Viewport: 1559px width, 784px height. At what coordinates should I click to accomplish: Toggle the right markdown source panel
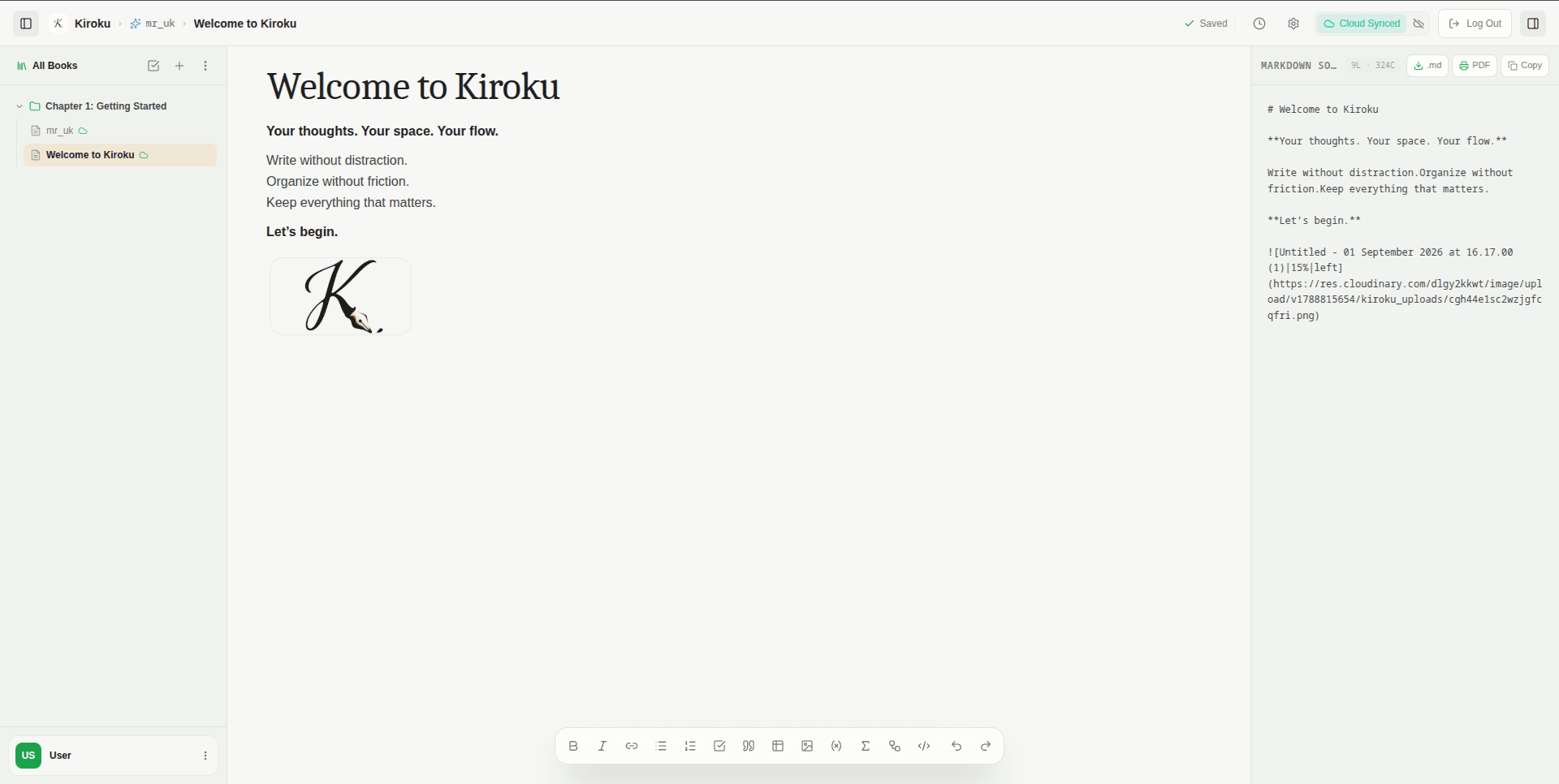pos(1533,24)
